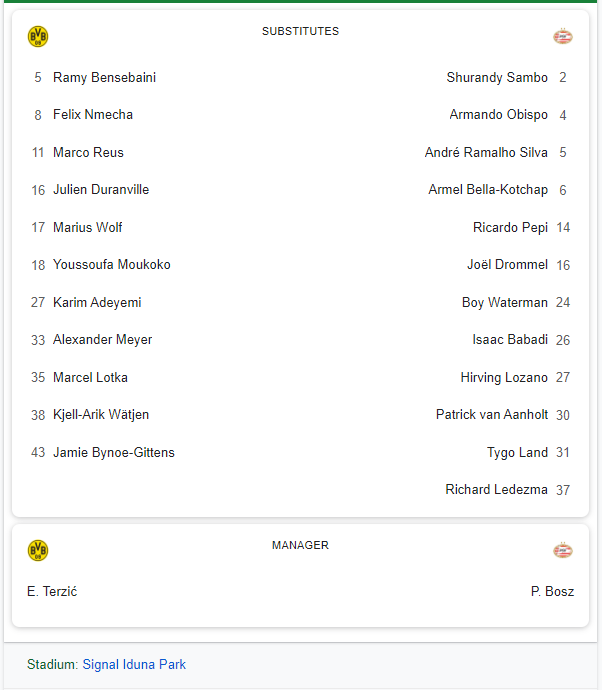This screenshot has width=602, height=690.
Task: Select manager E. Terzić
Action: pos(52,591)
